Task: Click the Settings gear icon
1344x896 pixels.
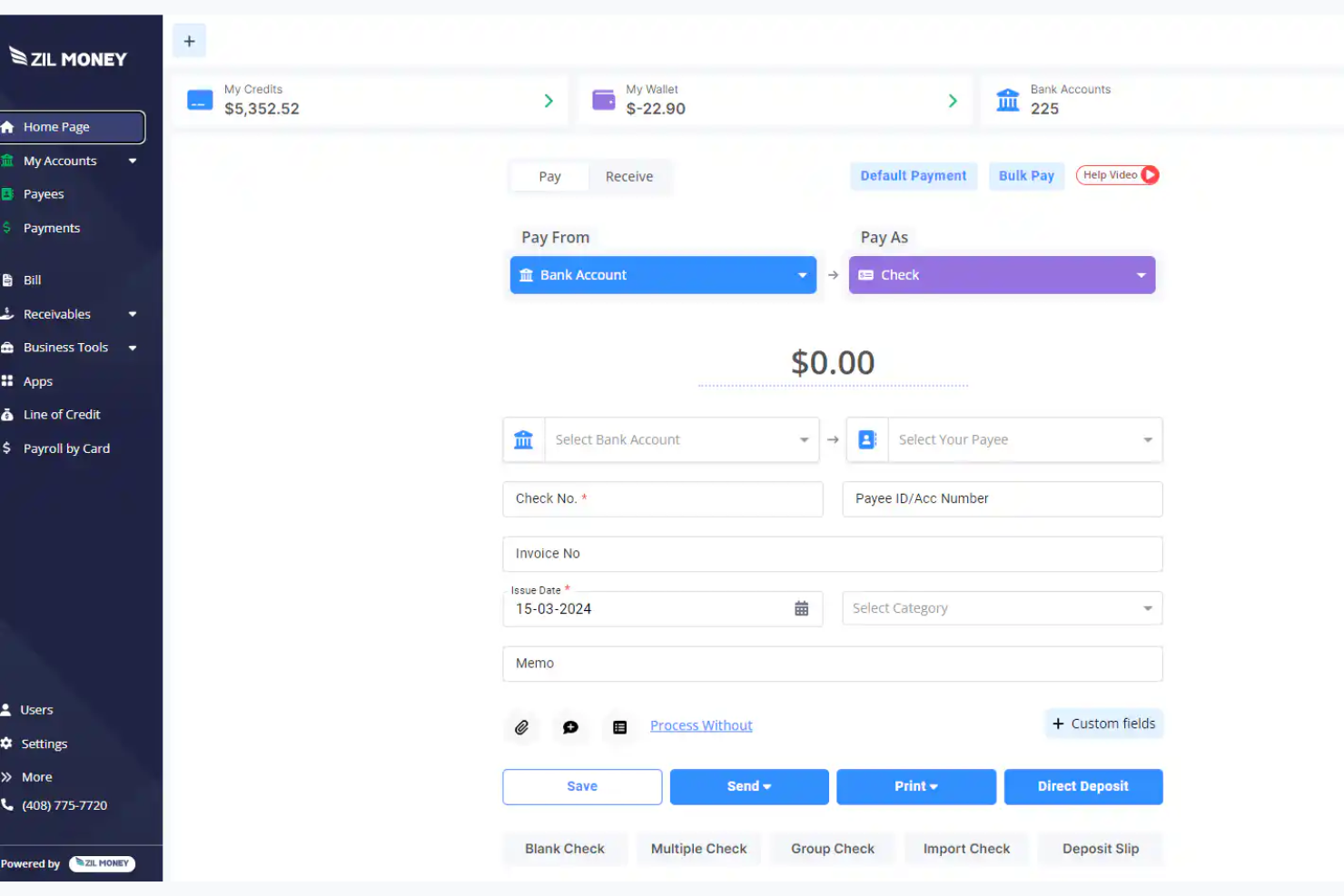Action: click(x=6, y=743)
